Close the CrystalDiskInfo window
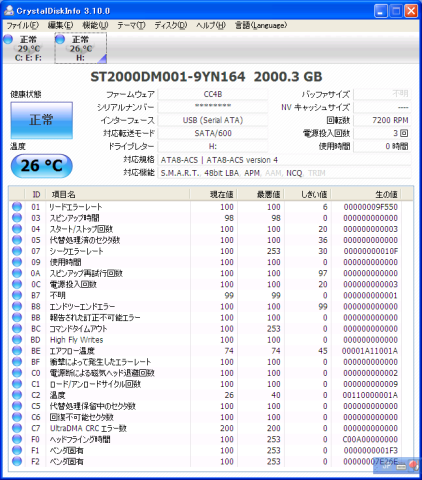Viewport: 422px width, 480px height. [x=411, y=11]
